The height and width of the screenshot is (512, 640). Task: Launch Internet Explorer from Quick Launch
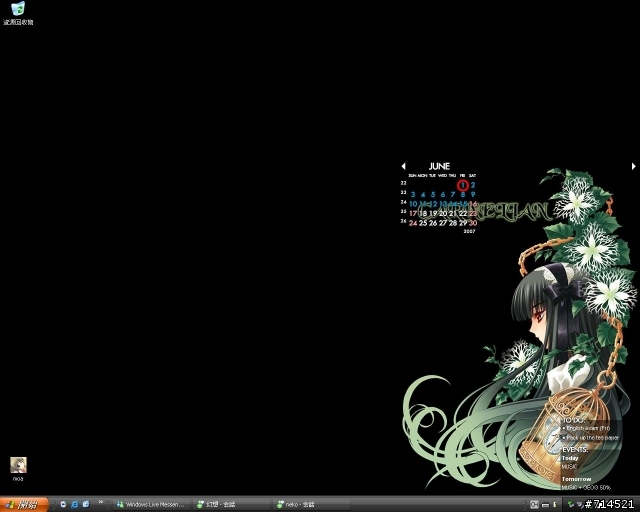click(x=74, y=505)
